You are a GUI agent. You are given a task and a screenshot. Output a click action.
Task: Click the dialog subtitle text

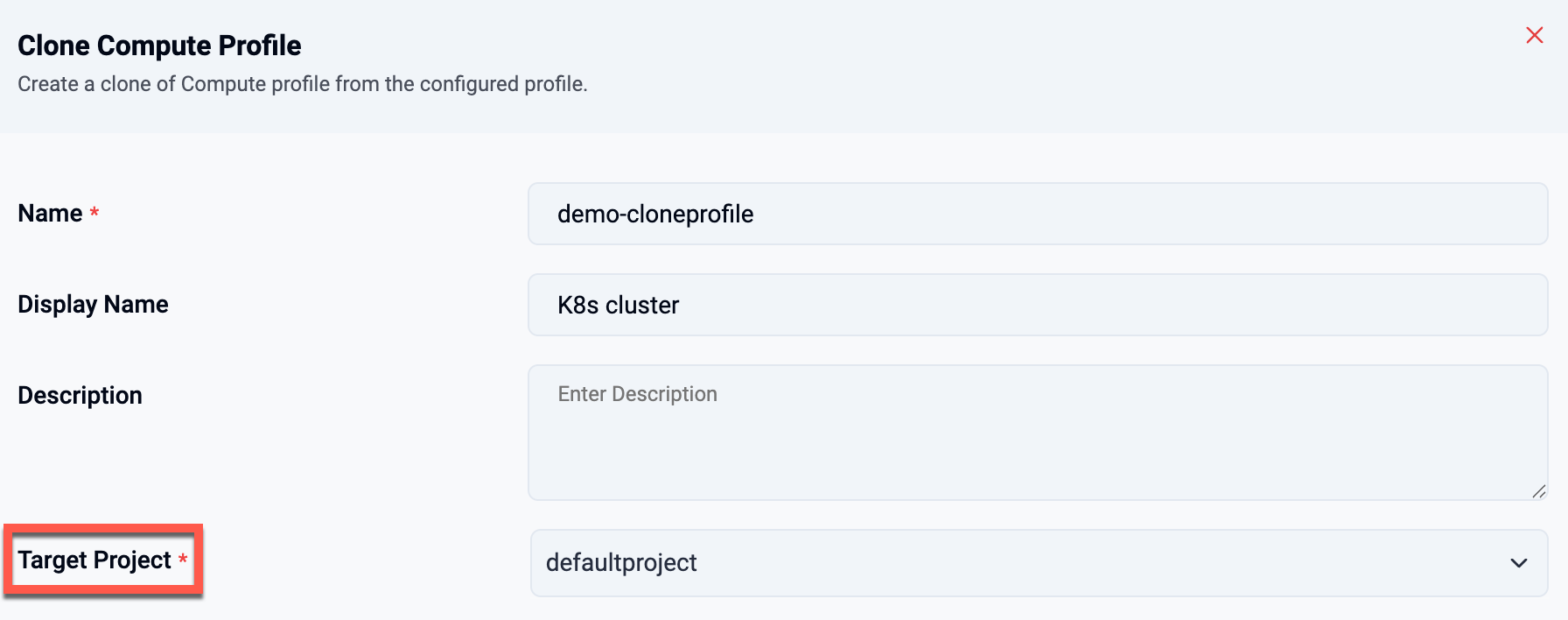[x=303, y=83]
